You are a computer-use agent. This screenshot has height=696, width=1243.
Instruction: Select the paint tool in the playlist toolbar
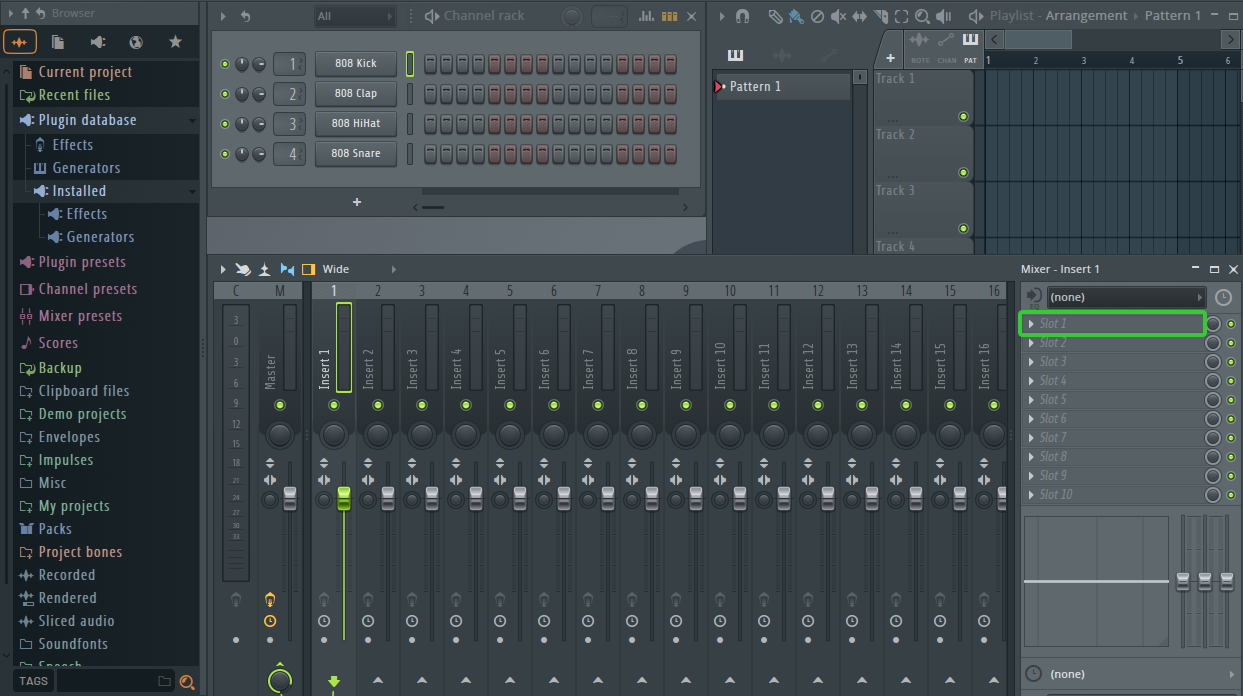[x=796, y=15]
